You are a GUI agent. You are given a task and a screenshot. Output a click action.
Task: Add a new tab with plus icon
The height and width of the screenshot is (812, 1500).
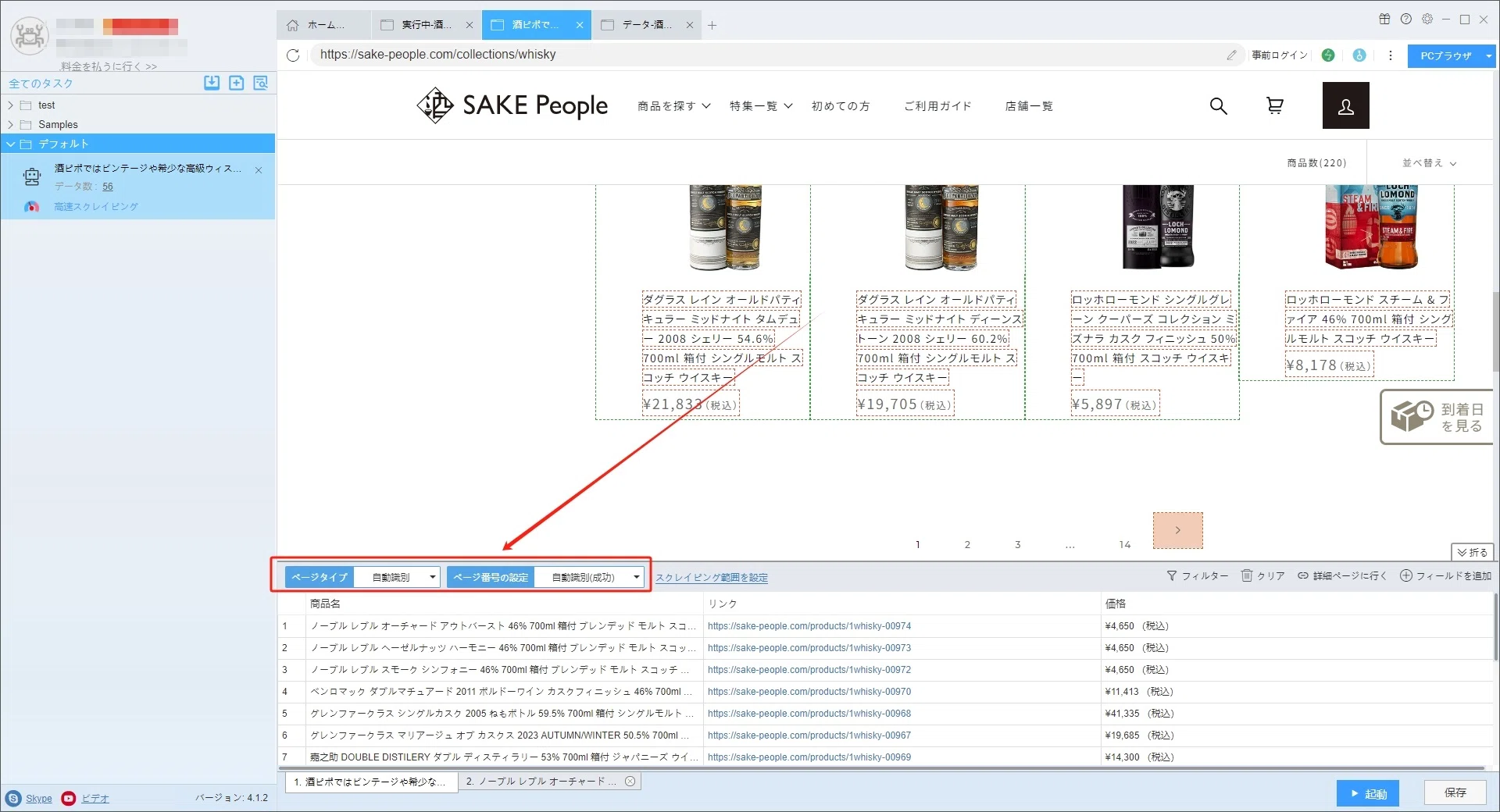pos(712,25)
